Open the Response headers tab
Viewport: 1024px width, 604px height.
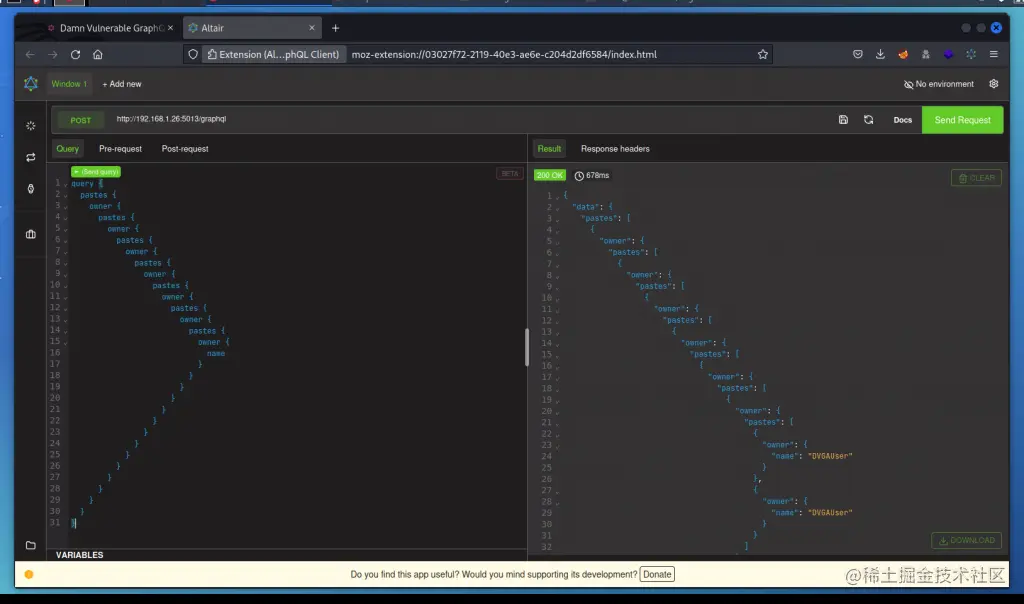click(x=615, y=149)
